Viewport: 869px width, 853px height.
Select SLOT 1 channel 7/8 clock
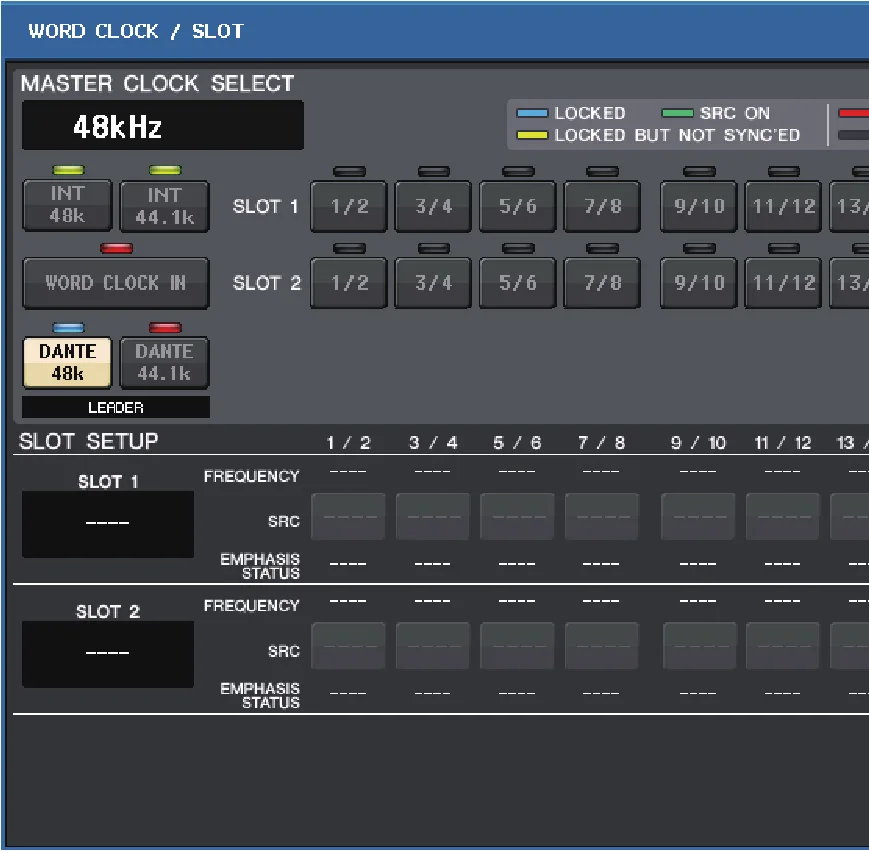pyautogui.click(x=602, y=206)
